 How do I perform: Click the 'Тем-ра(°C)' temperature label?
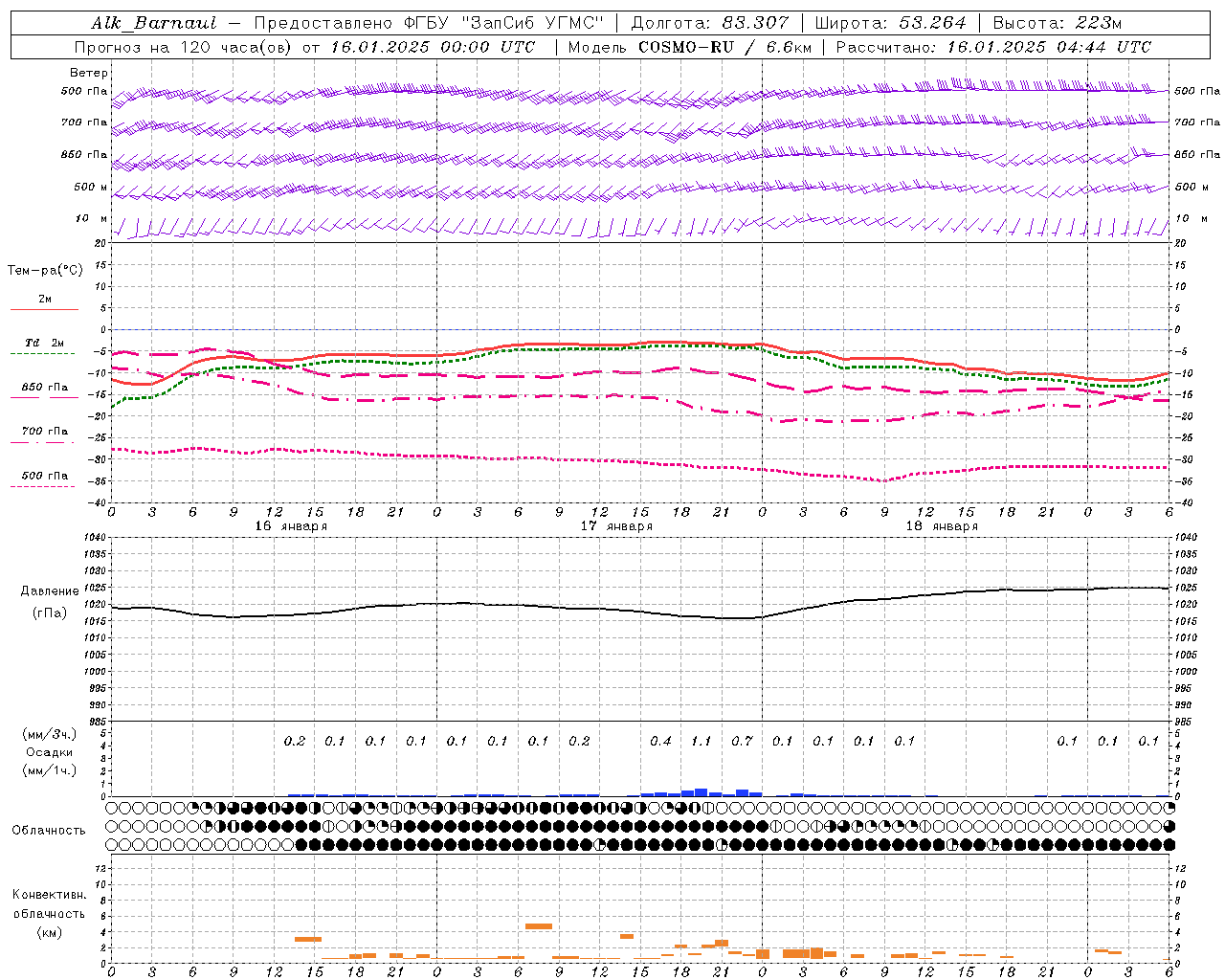(x=45, y=271)
